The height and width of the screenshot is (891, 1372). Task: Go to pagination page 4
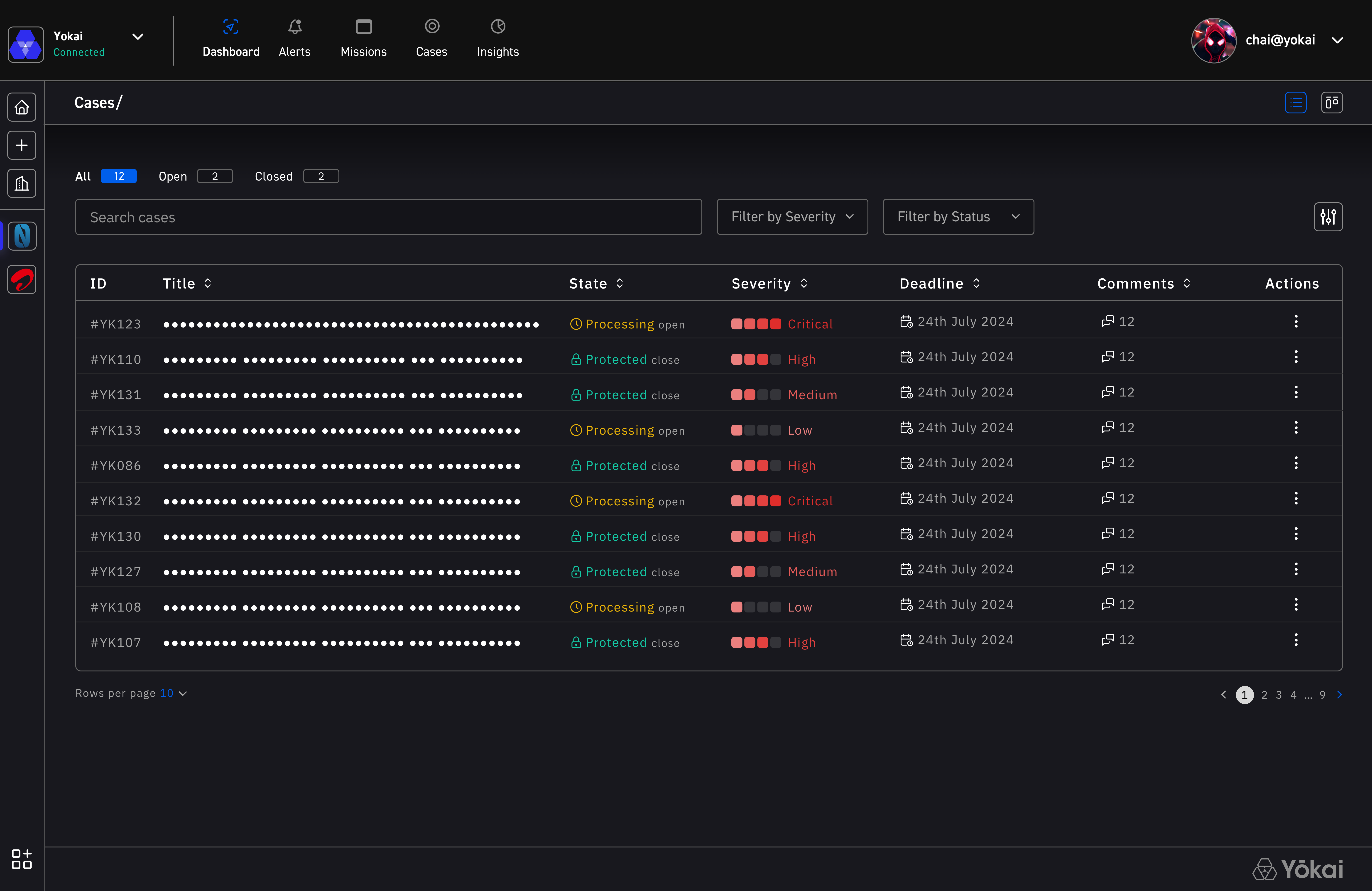(1294, 695)
